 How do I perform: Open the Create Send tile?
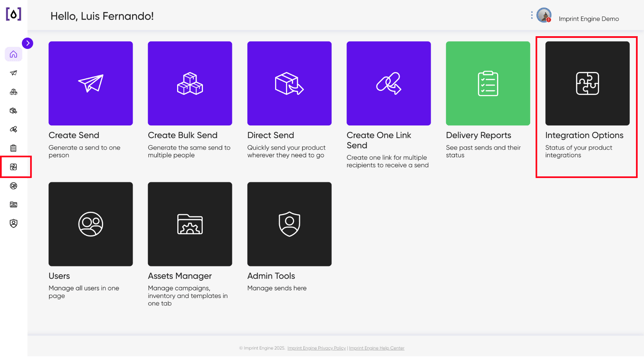tap(90, 83)
